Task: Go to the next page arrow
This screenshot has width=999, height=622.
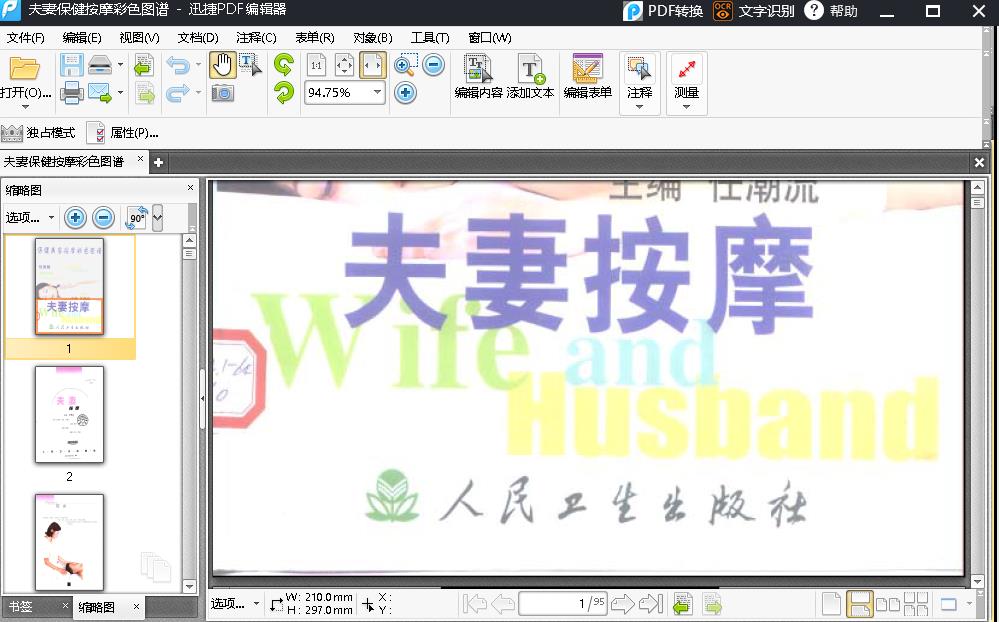Action: click(x=623, y=604)
